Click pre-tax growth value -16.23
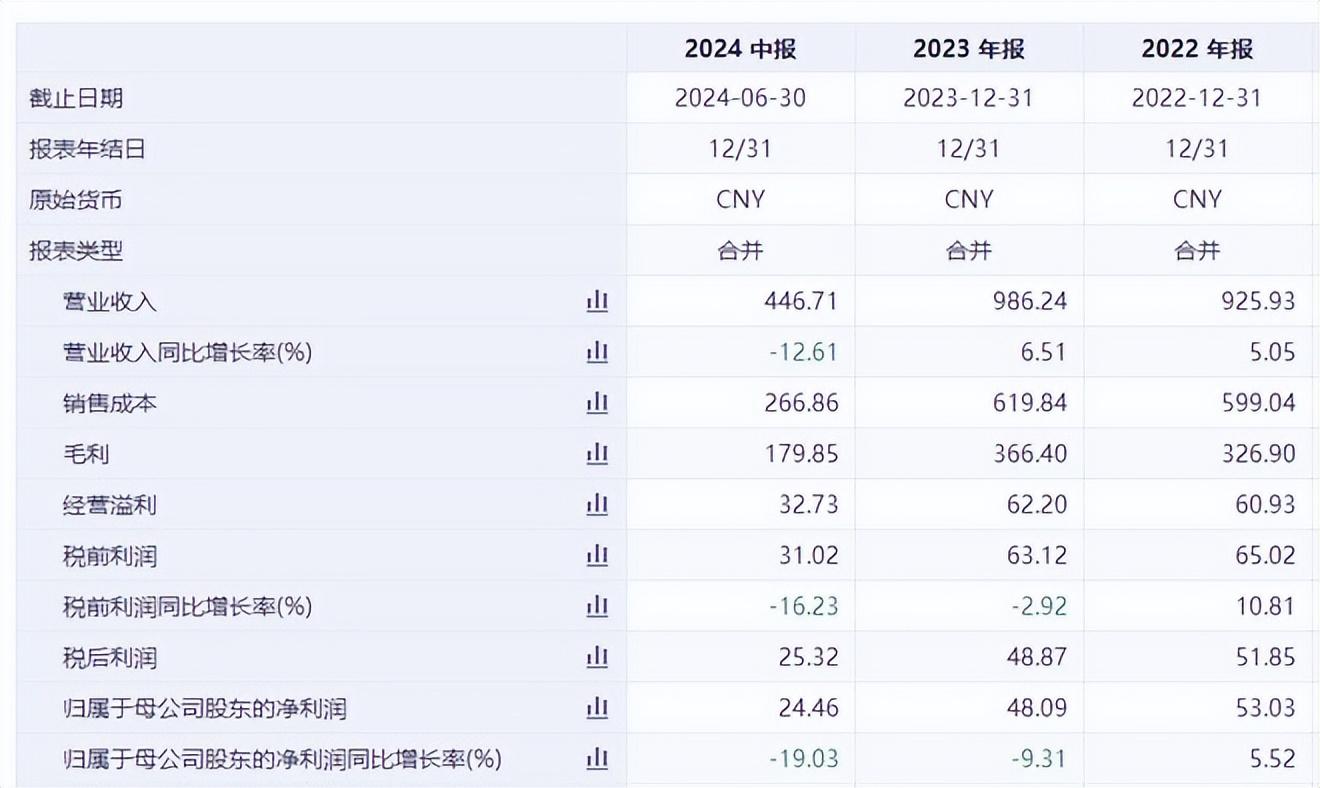The height and width of the screenshot is (788, 1320). tap(804, 607)
